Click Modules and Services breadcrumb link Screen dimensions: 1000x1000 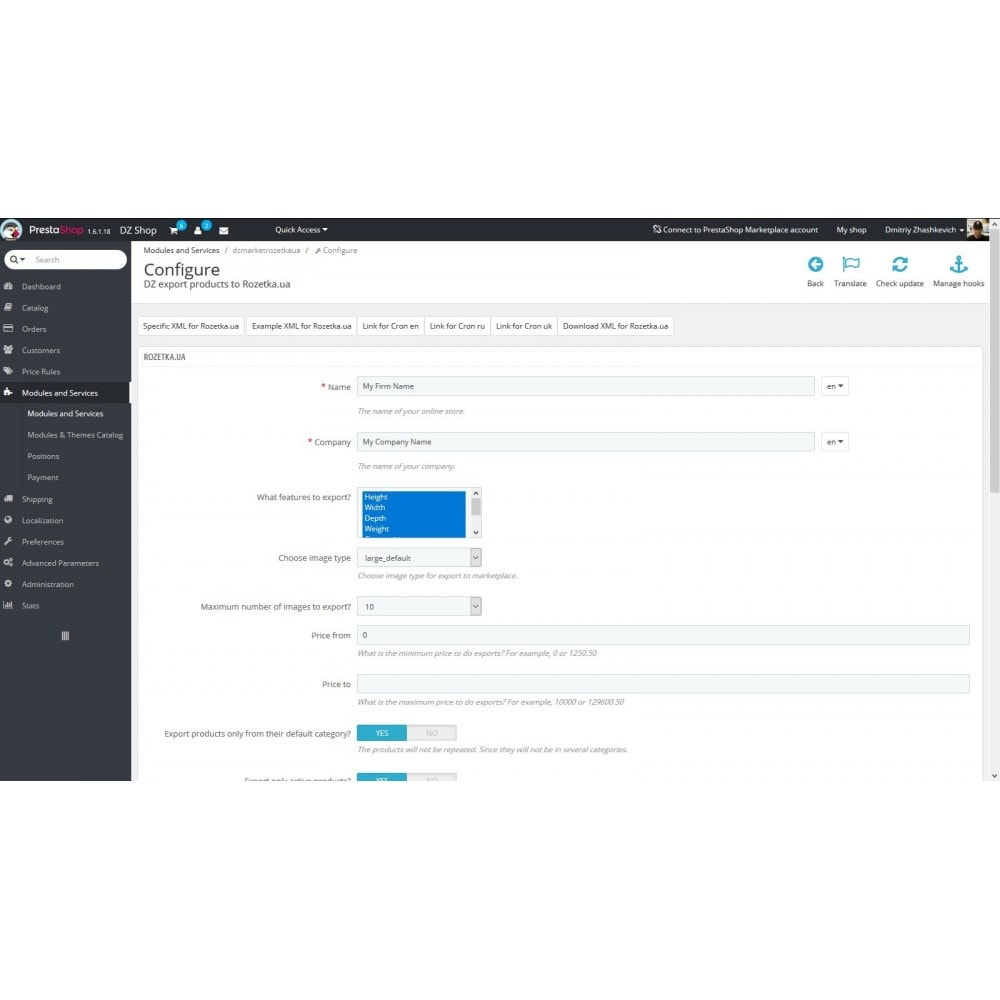181,251
